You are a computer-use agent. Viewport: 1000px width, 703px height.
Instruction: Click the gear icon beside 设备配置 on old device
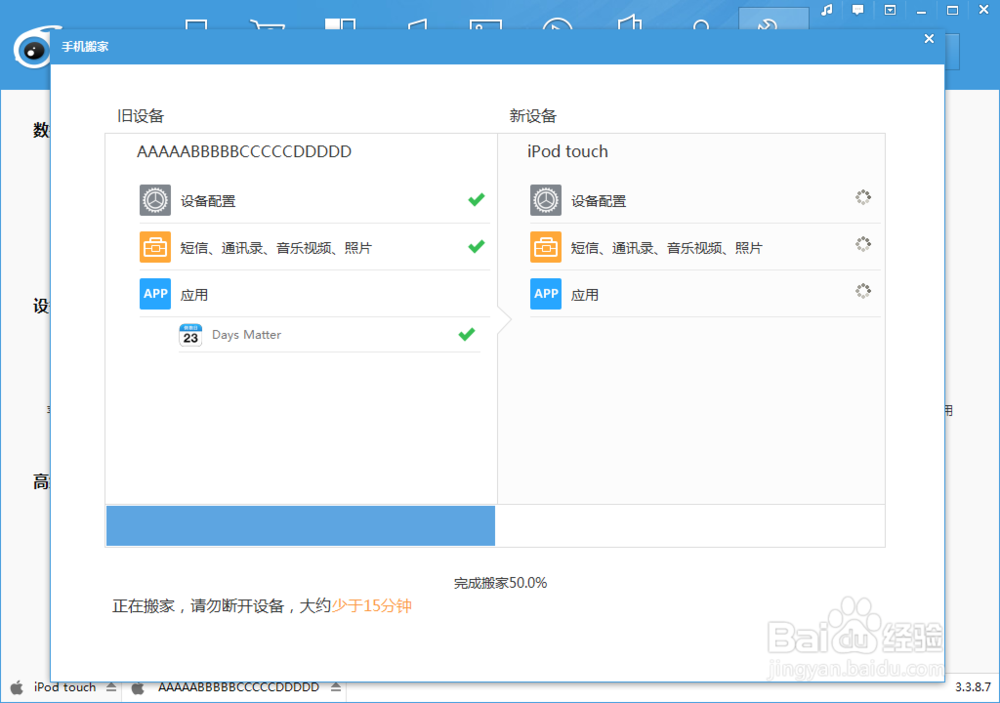pos(155,199)
